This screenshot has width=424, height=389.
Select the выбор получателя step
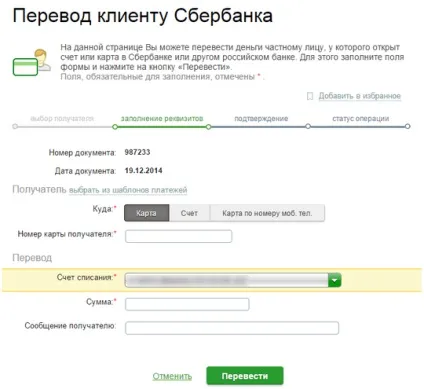[62, 118]
